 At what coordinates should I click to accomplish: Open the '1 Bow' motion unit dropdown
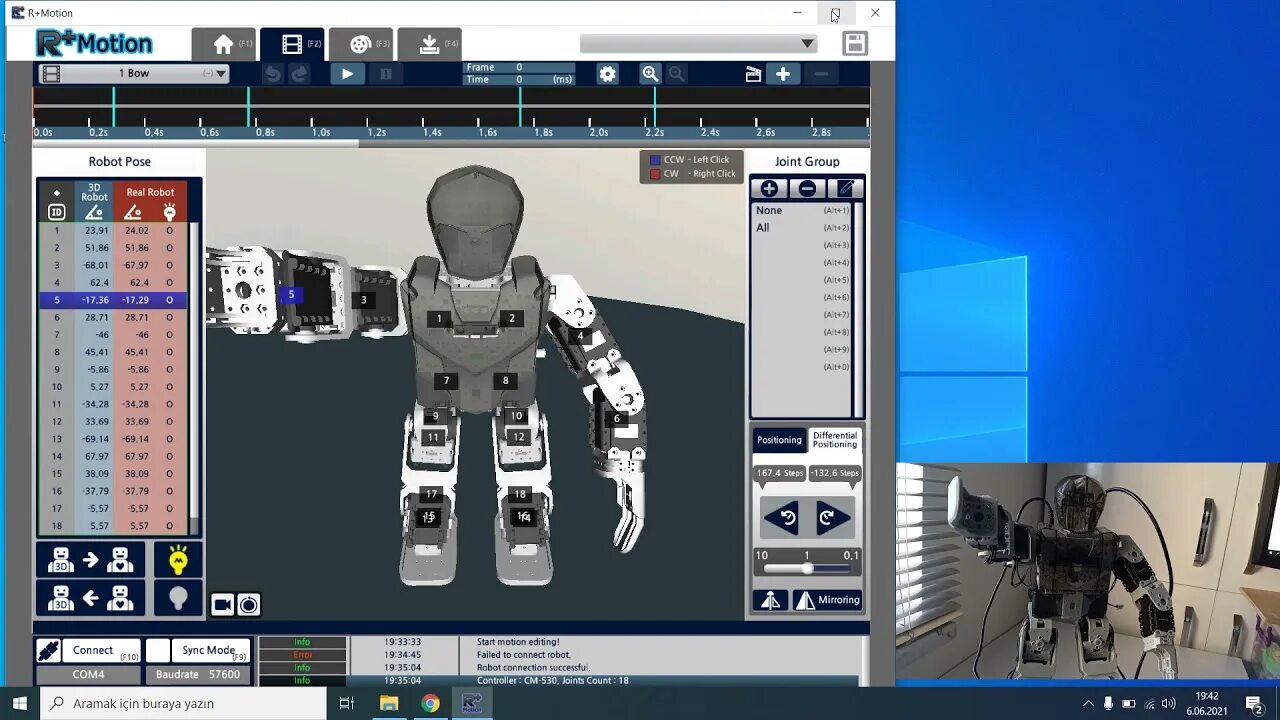[x=134, y=73]
